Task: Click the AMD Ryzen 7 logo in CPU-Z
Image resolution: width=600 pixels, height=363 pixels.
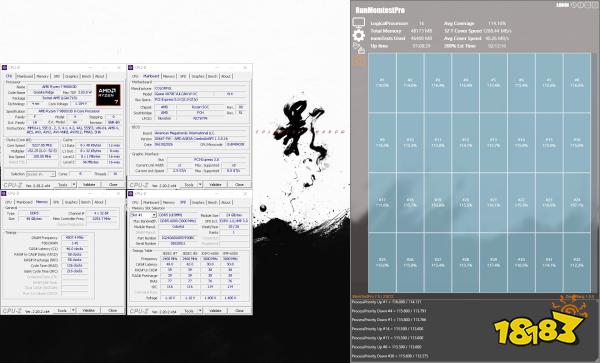Action: 108,95
